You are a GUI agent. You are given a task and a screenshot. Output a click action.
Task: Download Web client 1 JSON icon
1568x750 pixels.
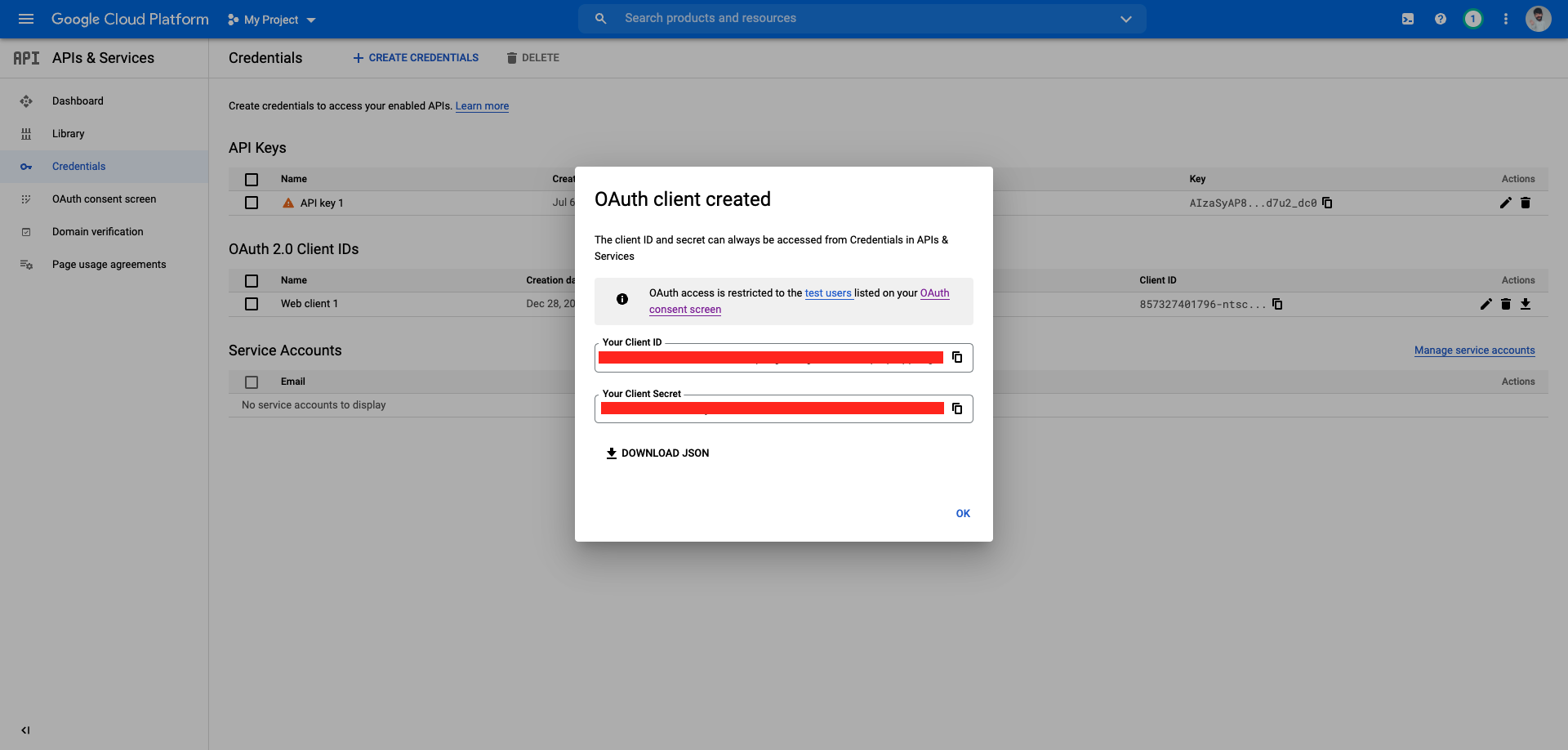click(x=1526, y=304)
